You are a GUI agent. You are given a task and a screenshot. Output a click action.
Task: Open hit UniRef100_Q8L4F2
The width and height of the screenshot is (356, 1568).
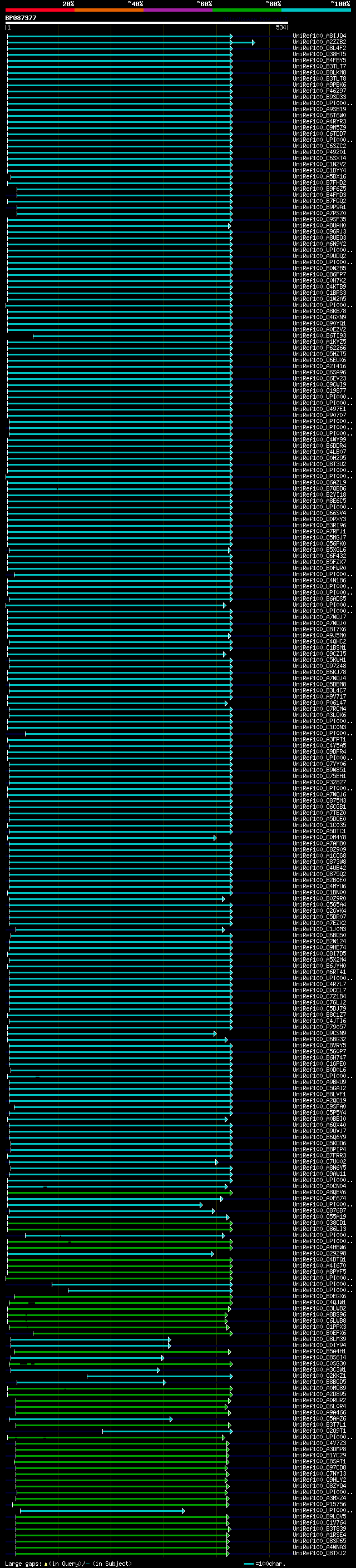319,49
